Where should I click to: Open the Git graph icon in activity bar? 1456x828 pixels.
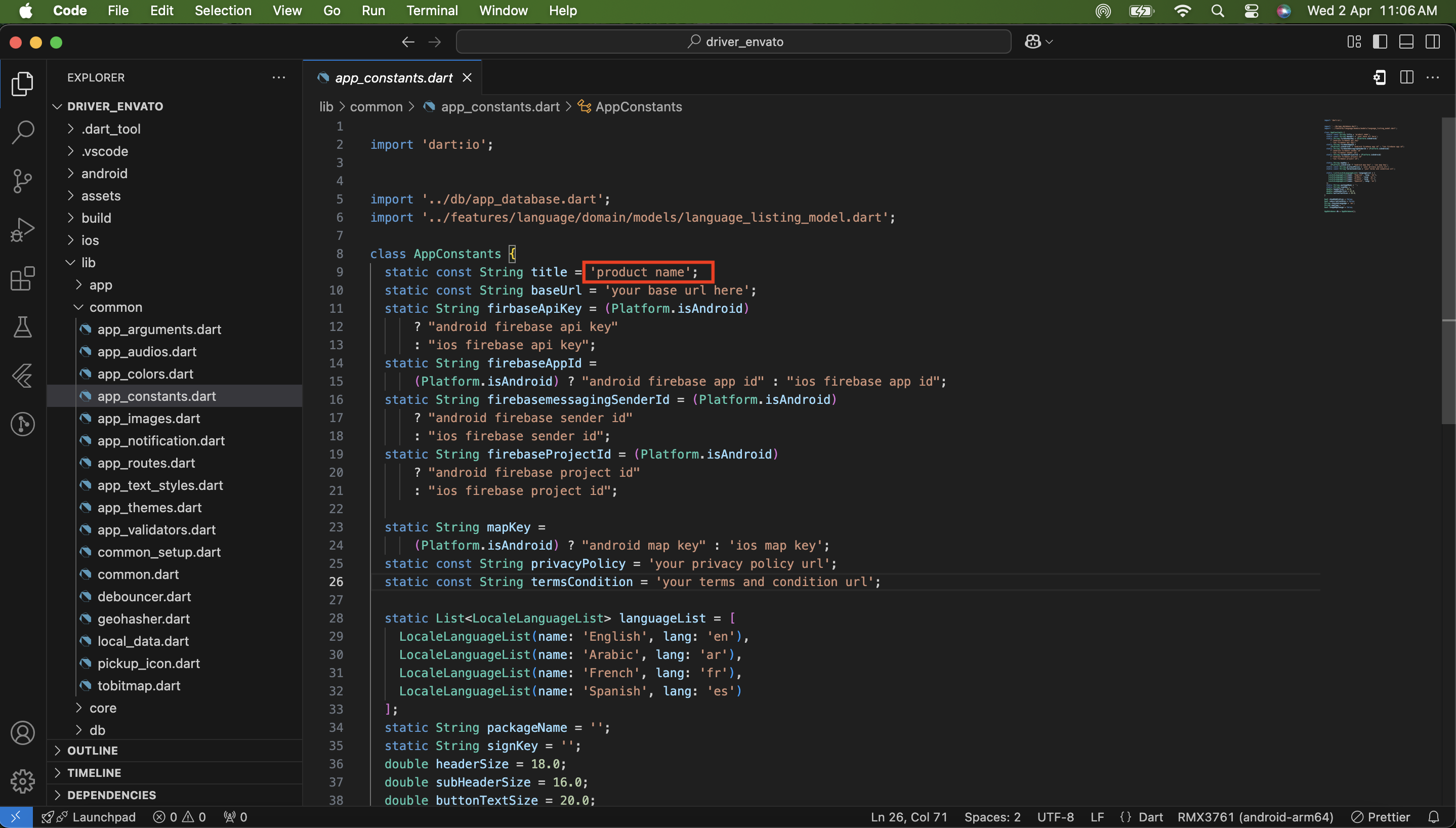coord(23,424)
